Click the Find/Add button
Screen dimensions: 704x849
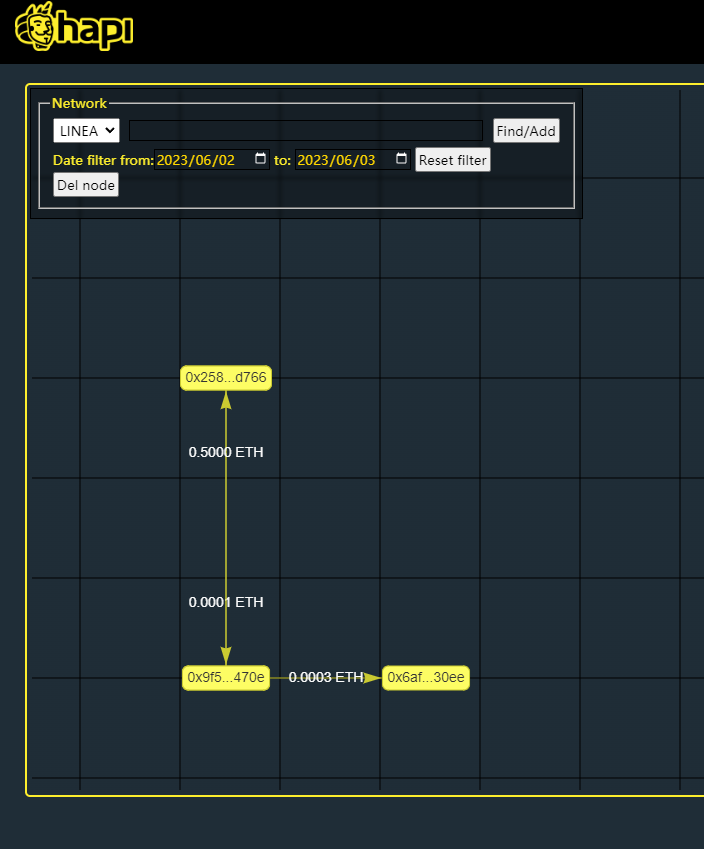pyautogui.click(x=526, y=131)
